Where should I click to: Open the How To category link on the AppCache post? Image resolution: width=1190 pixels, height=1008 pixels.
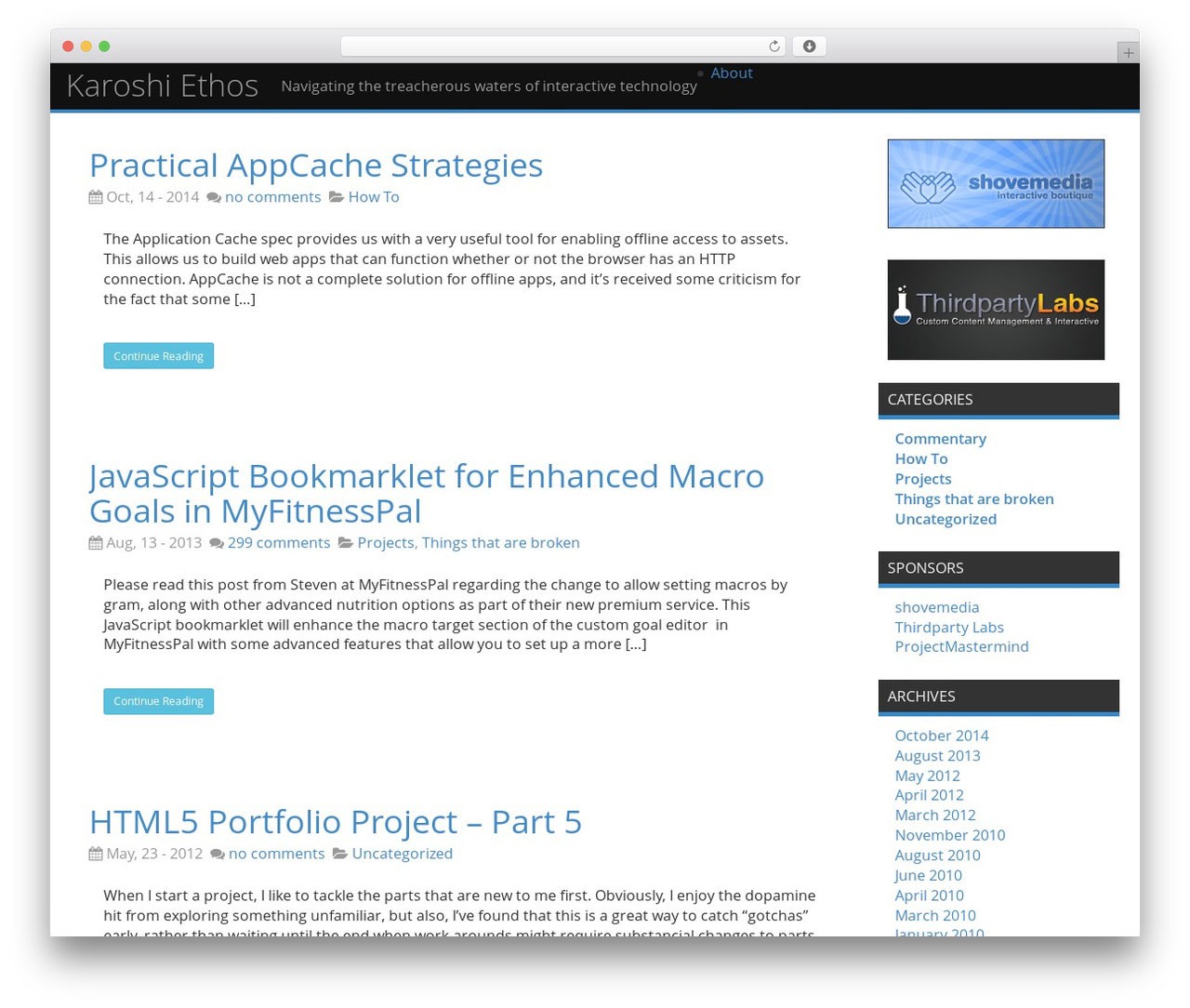pyautogui.click(x=373, y=196)
